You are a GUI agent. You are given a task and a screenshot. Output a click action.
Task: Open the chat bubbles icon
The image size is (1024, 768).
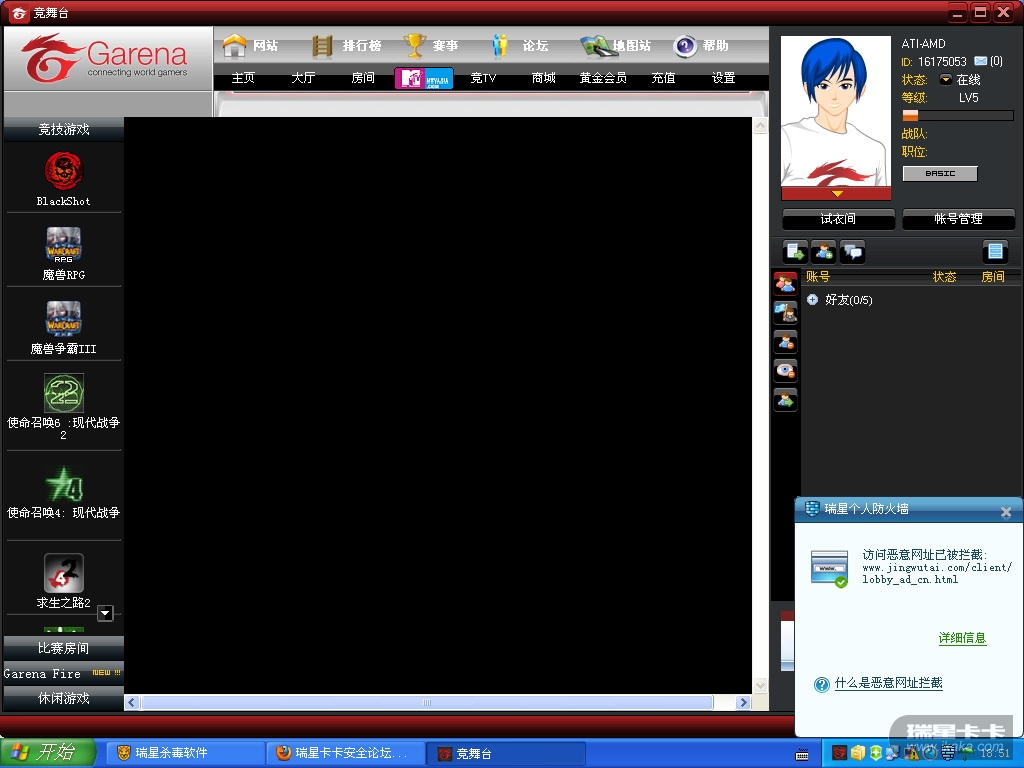853,251
